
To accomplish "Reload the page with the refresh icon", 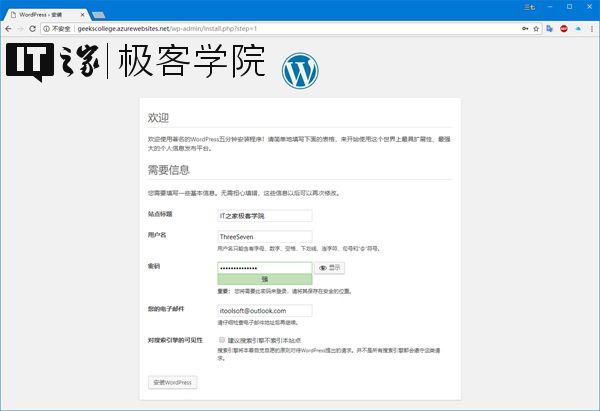I will 33,29.
